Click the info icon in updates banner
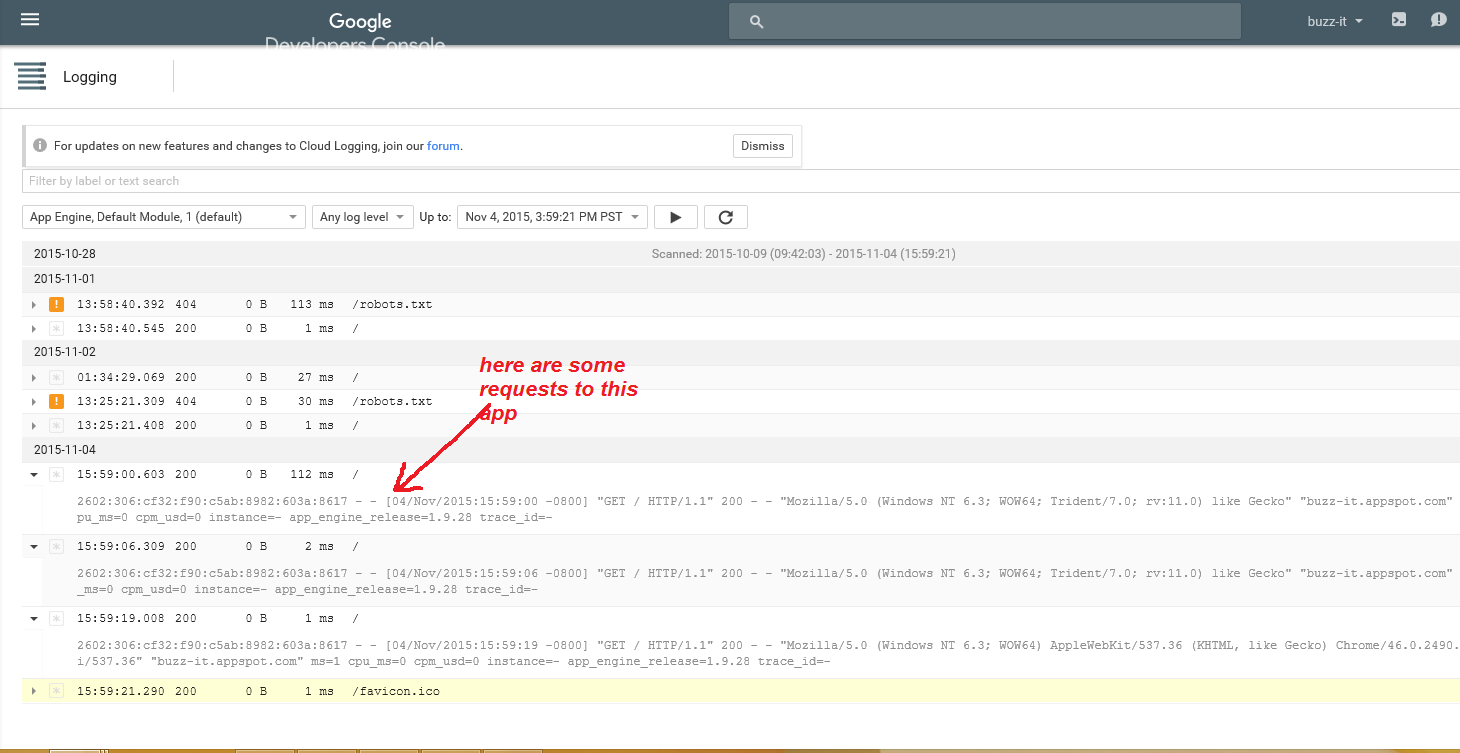 pyautogui.click(x=40, y=146)
